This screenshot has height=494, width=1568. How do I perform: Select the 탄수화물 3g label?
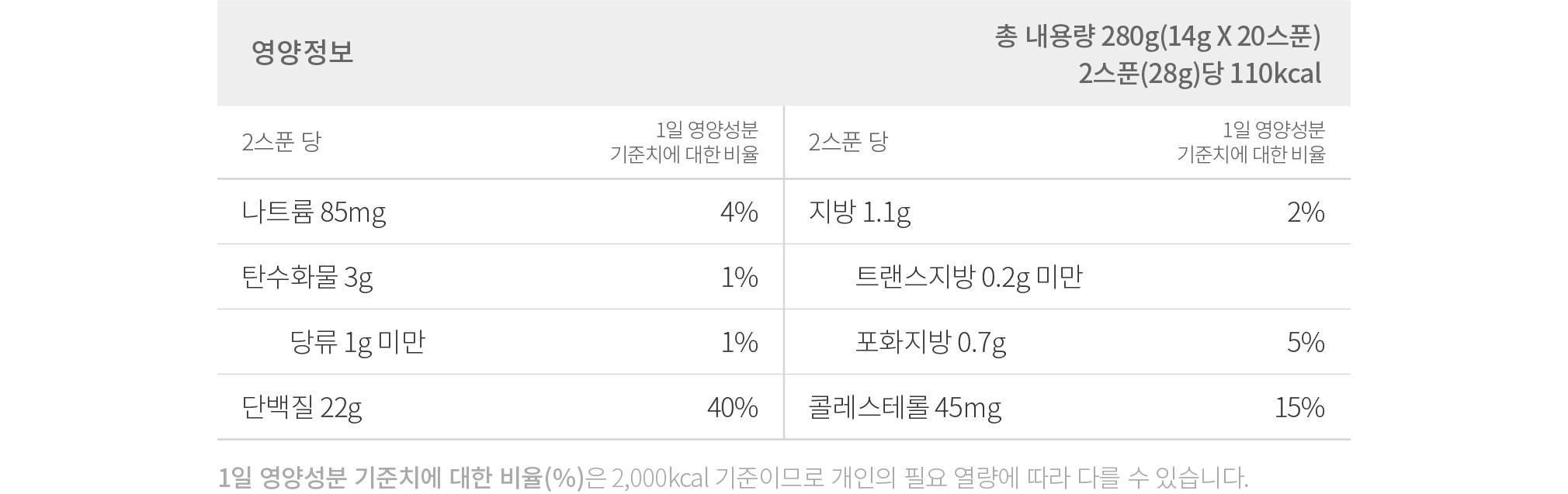[307, 277]
